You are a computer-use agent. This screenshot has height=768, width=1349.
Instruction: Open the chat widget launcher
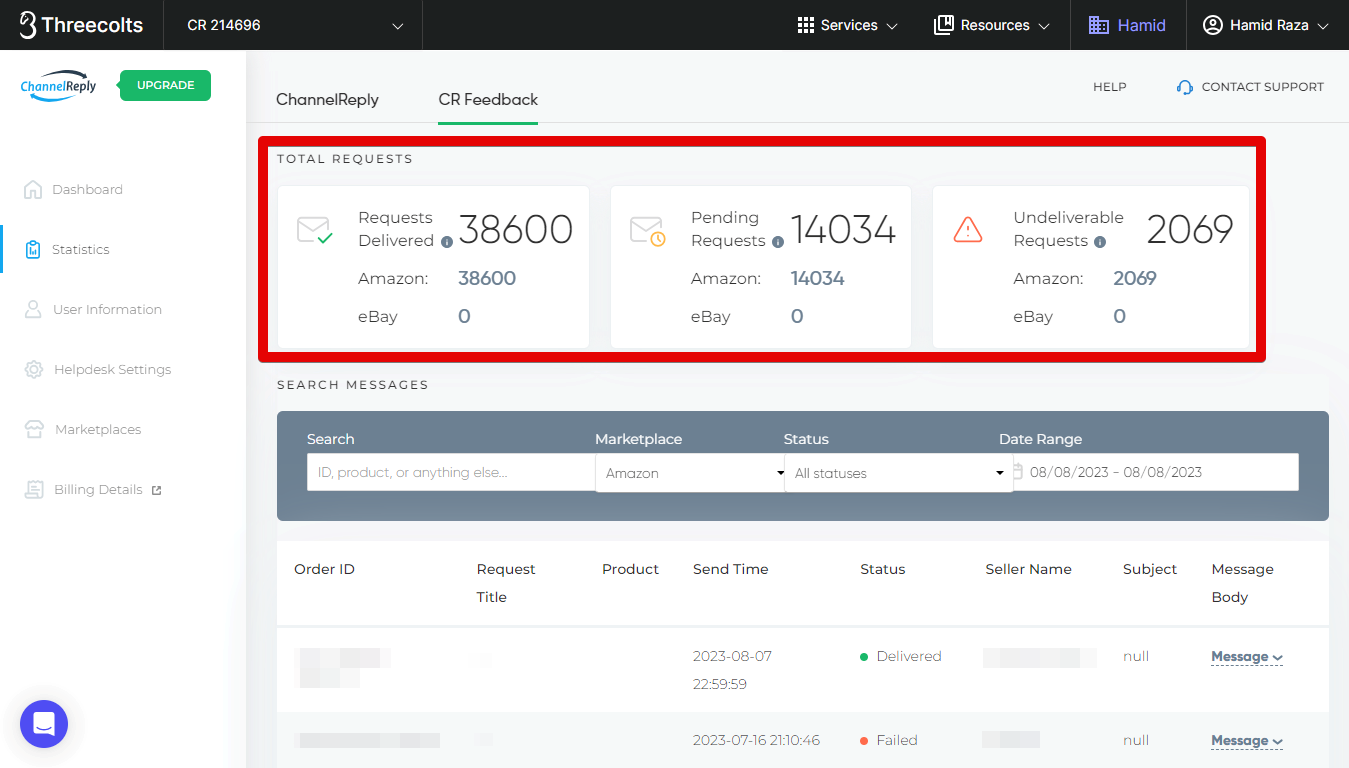44,724
